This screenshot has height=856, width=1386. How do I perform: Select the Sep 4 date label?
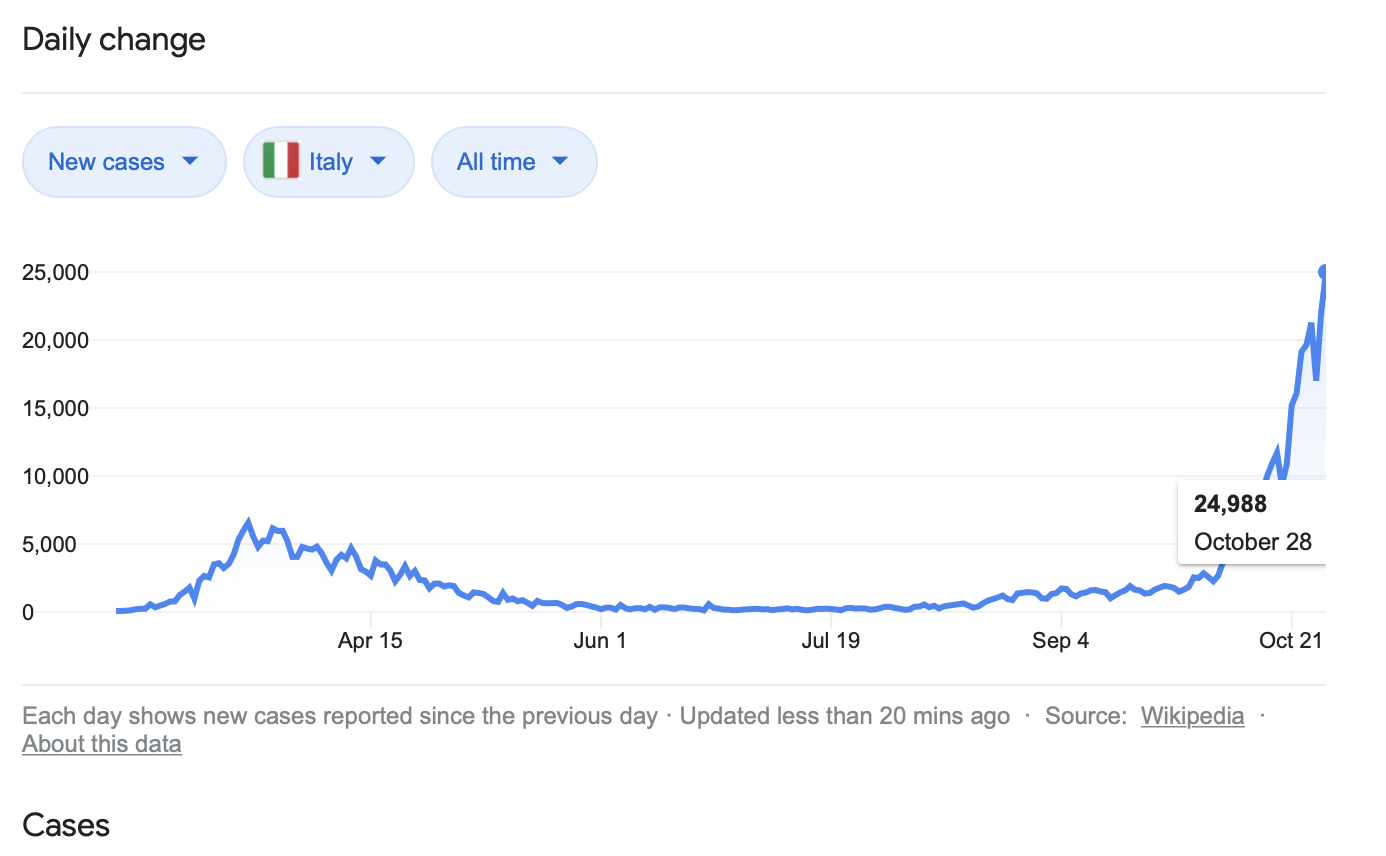coord(1060,641)
